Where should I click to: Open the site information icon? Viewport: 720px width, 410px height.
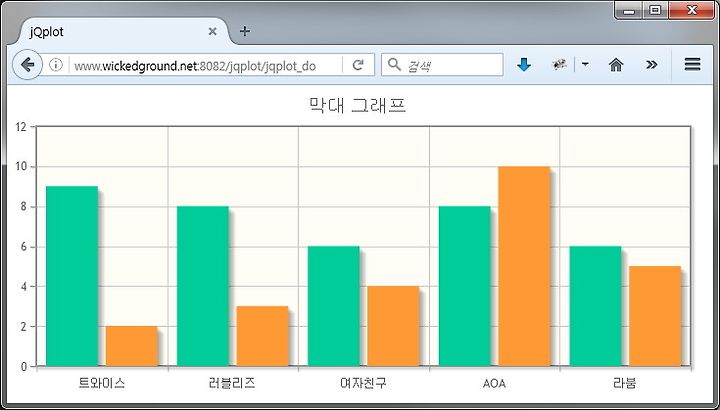pos(56,65)
